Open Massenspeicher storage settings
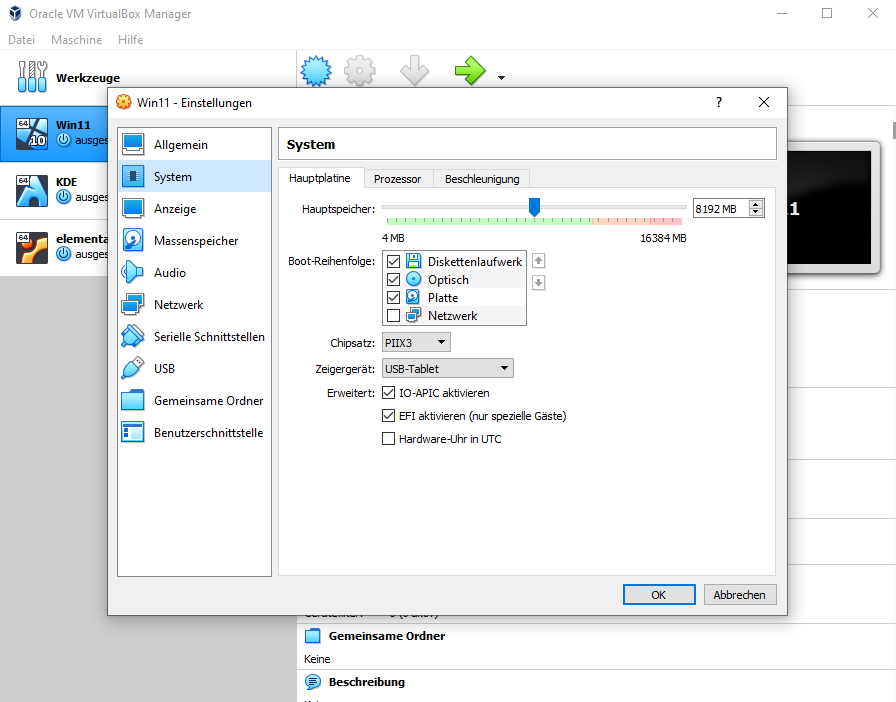The height and width of the screenshot is (702, 896). tap(194, 241)
